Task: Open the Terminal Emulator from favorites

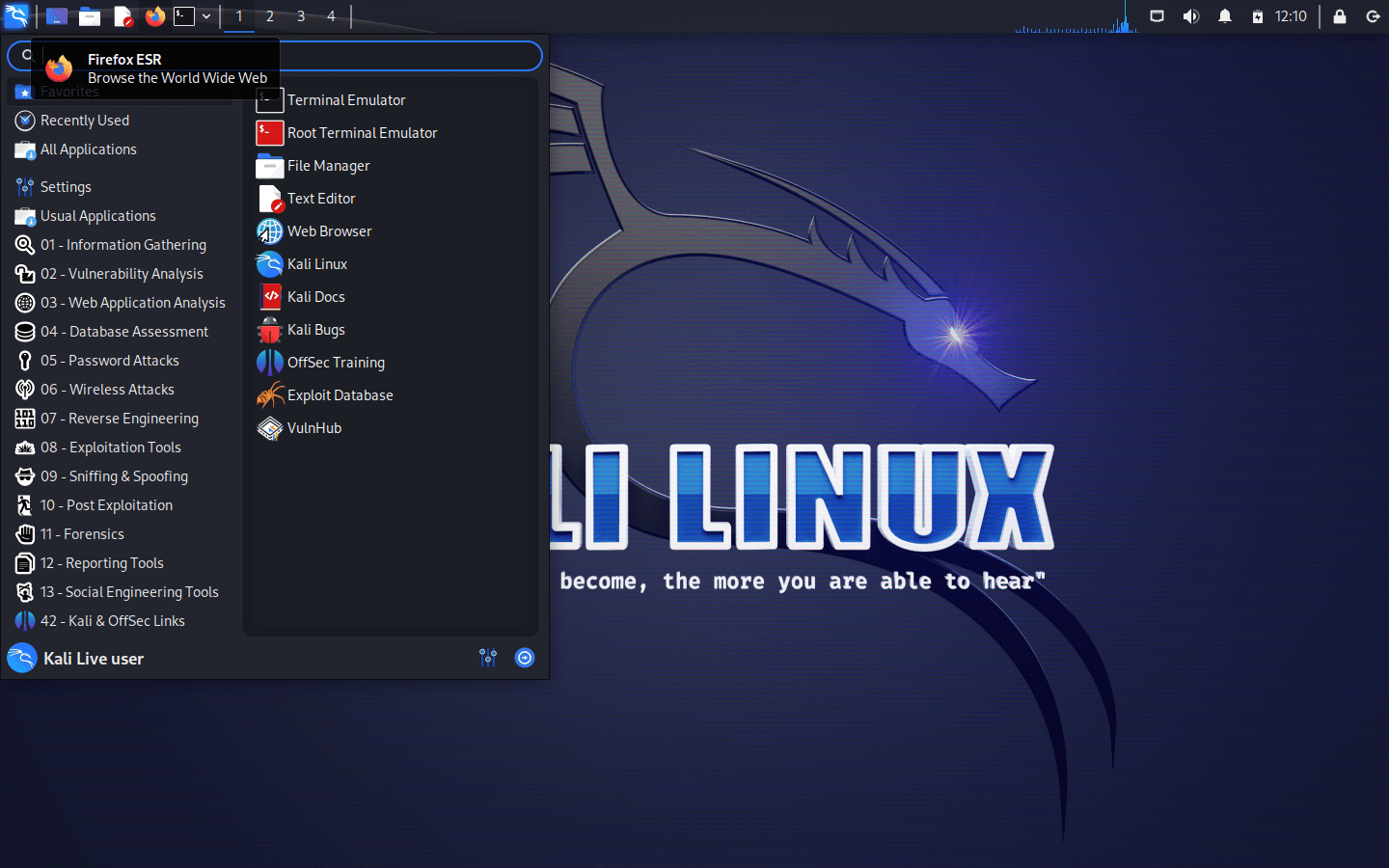Action: tap(345, 99)
